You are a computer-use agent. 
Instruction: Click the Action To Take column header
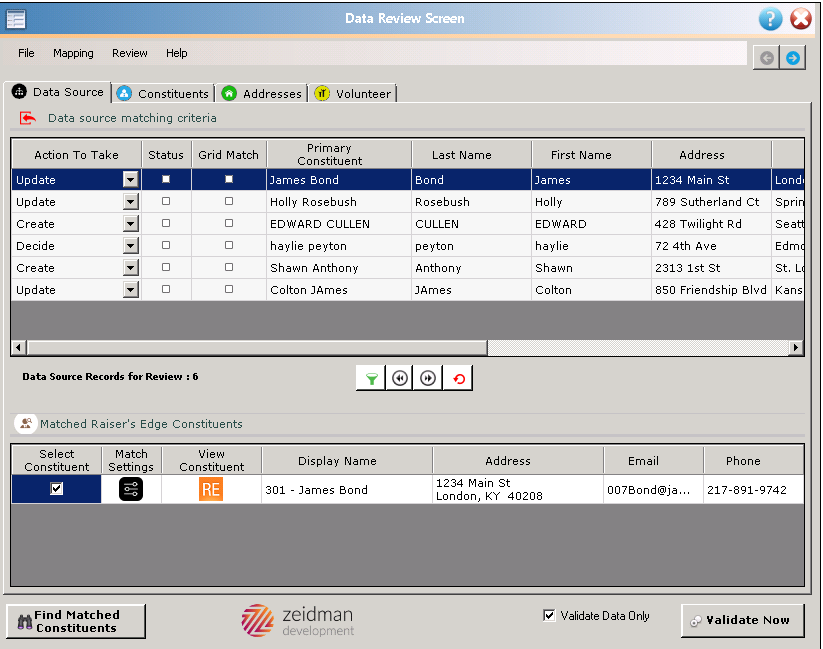(77, 154)
